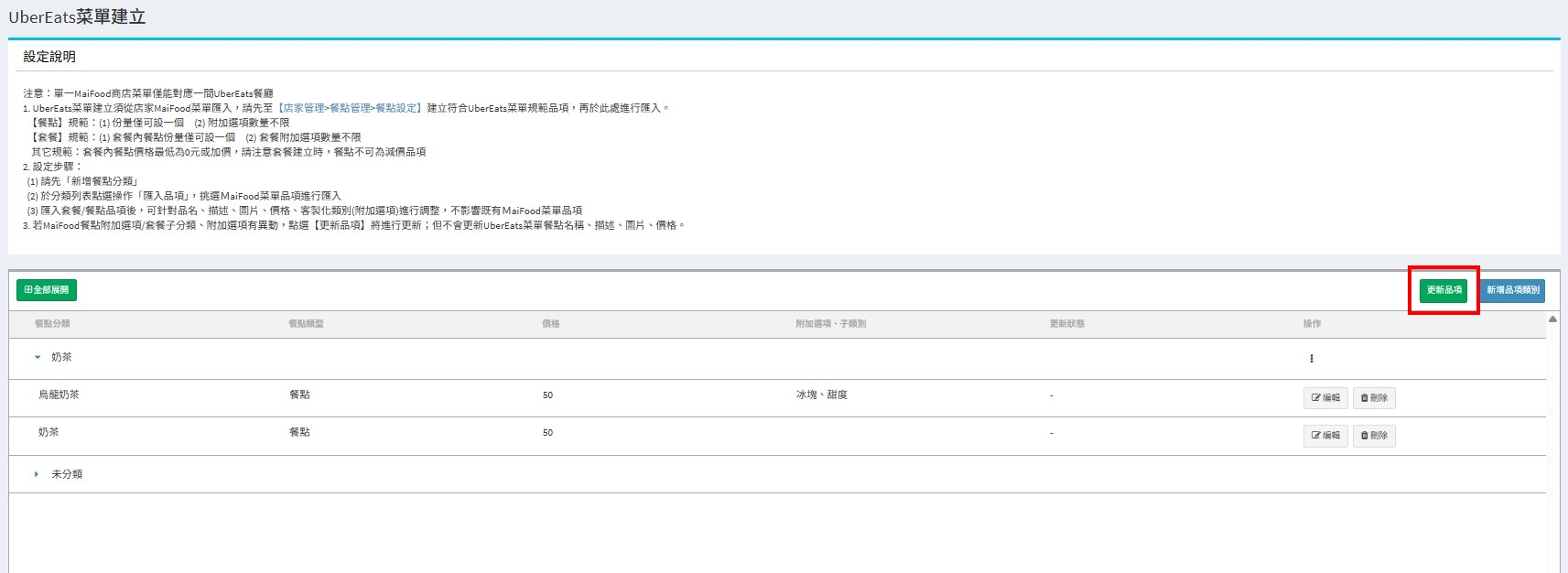Click the scrollbar up arrow beside table
This screenshot has width=1568, height=573.
coord(1552,319)
